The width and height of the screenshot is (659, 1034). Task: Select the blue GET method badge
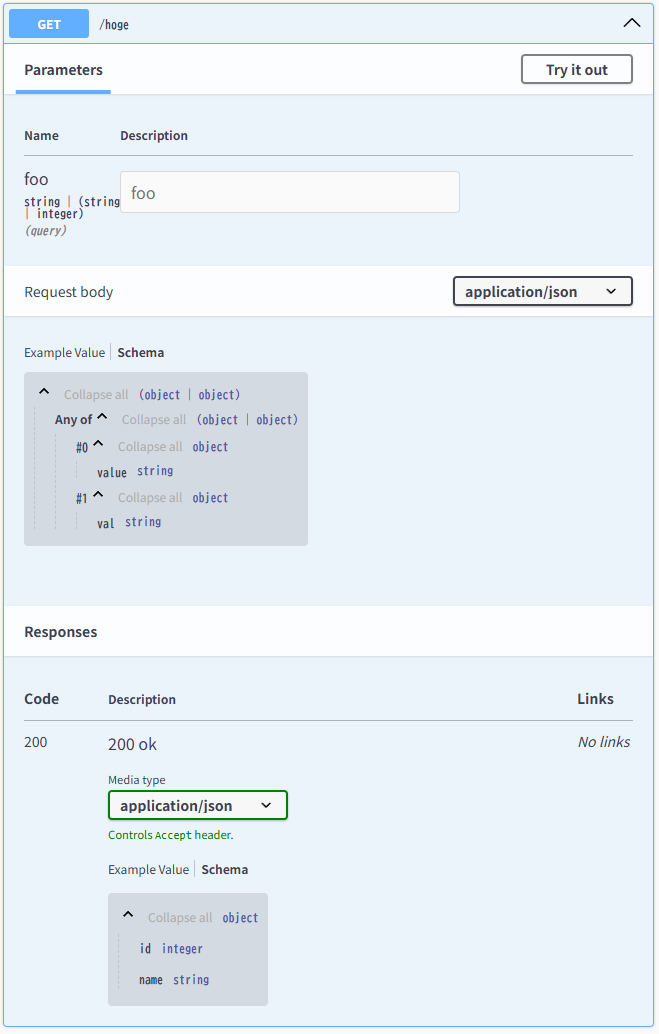(x=48, y=23)
